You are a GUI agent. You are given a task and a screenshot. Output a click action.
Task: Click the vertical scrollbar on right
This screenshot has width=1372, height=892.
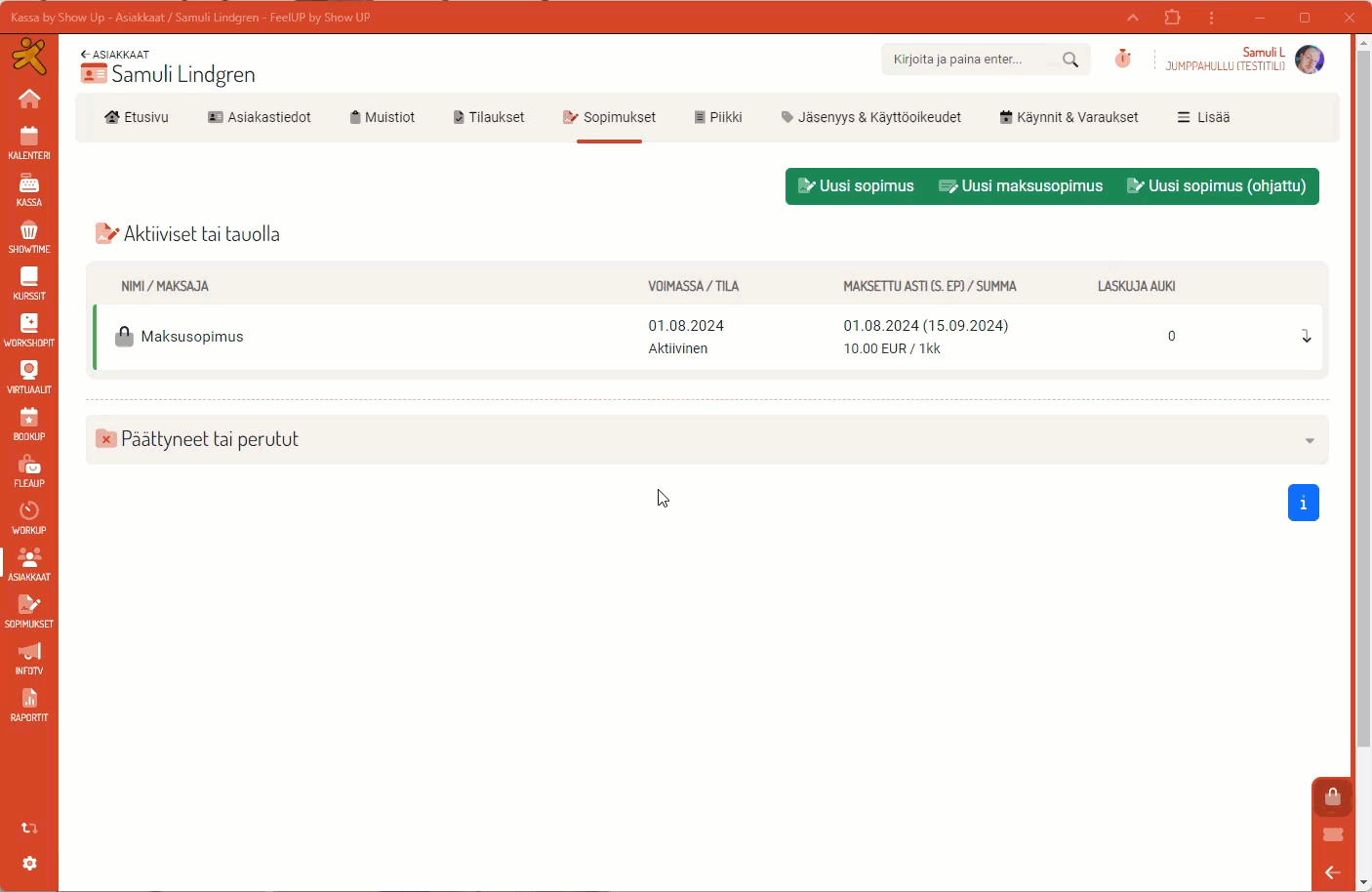click(x=1363, y=390)
